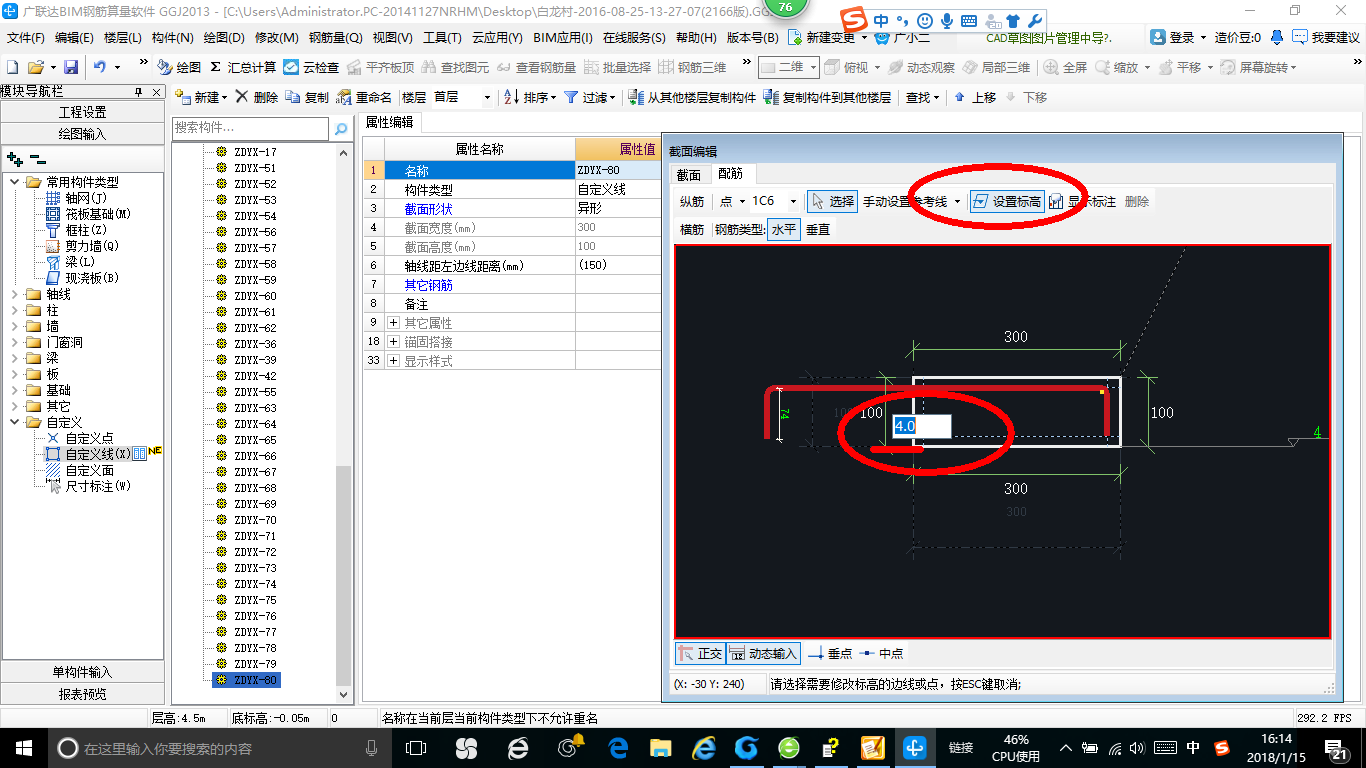
Task: Move component up with 上移
Action: pos(975,97)
